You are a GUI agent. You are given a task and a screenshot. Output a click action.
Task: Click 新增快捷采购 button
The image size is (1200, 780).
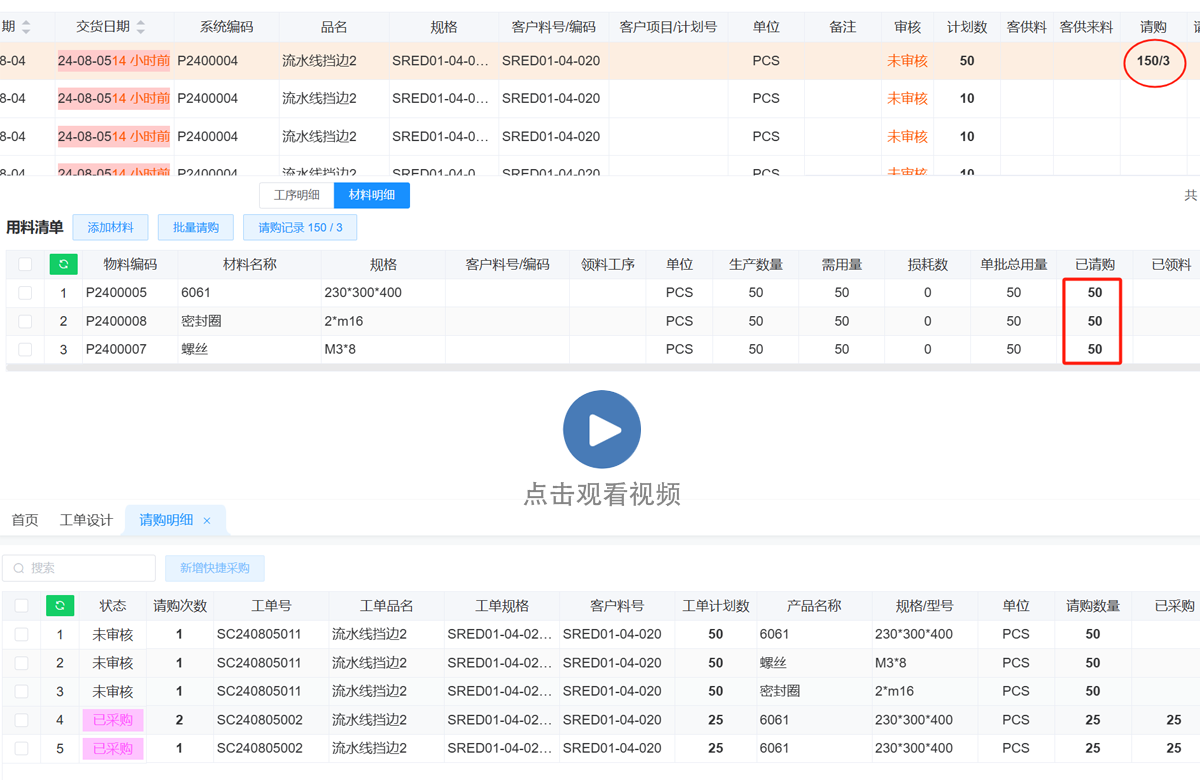click(x=214, y=568)
